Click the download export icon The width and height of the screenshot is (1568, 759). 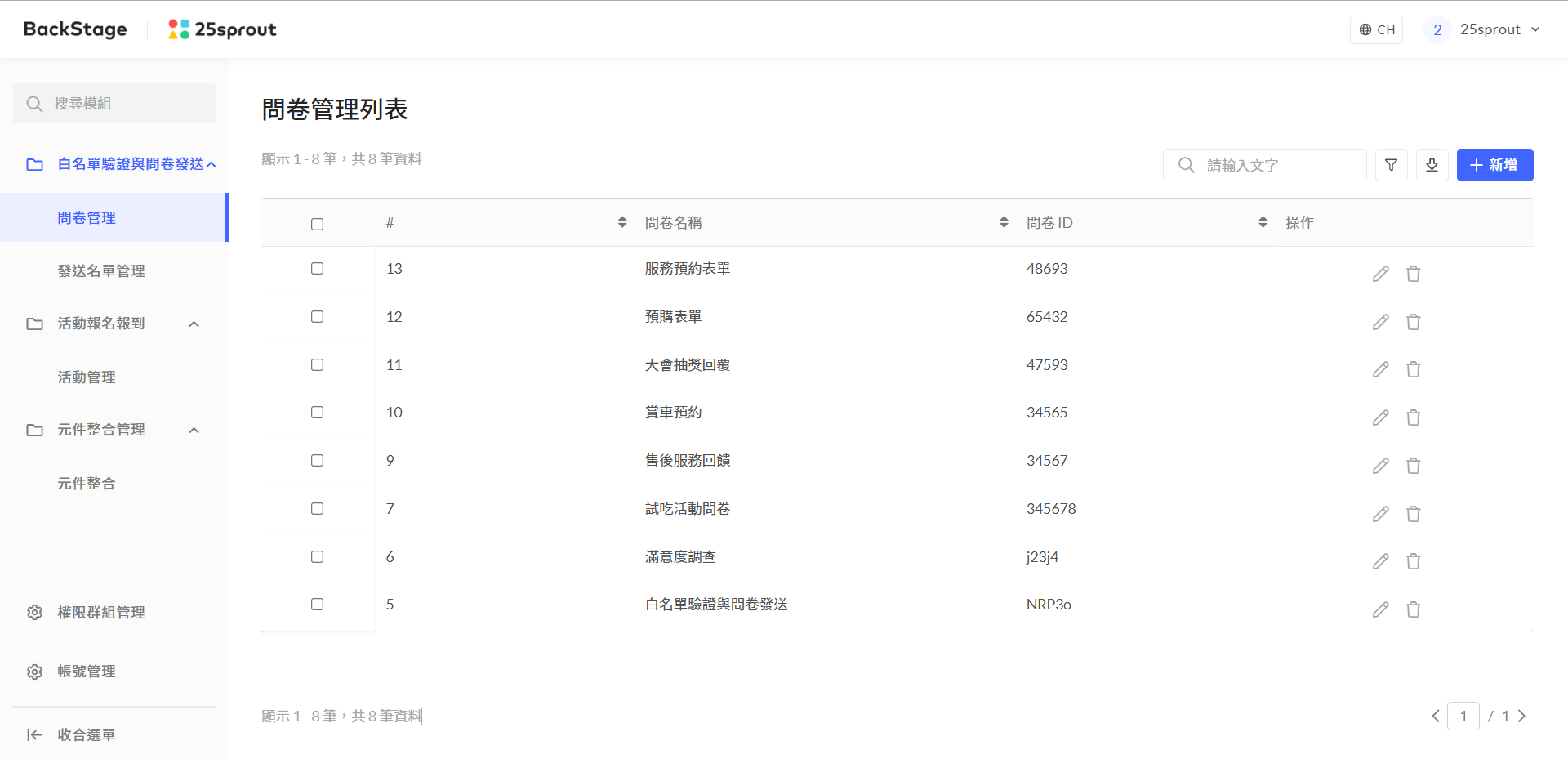(1432, 165)
